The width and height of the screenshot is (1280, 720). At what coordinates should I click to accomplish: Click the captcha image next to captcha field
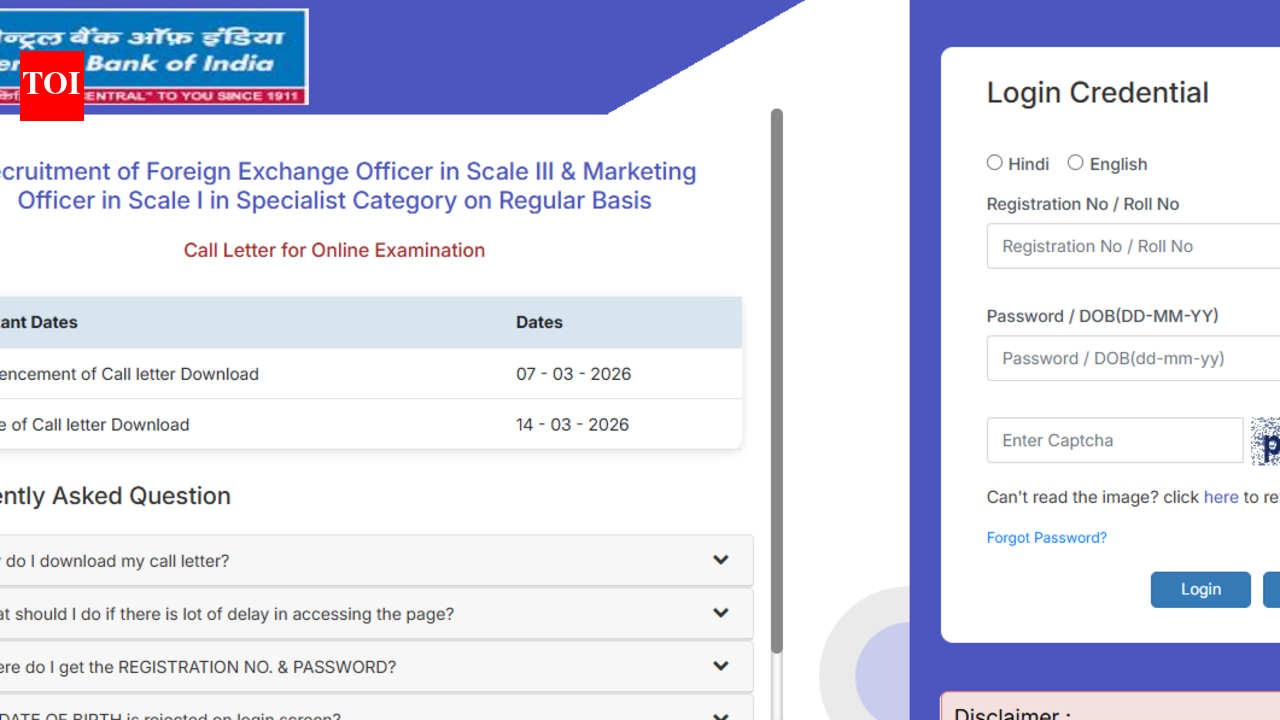[1265, 440]
